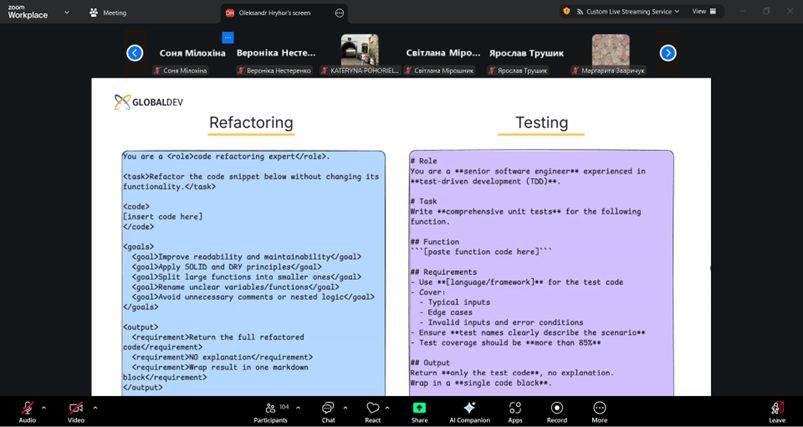
Task: Click the Leave meeting button
Action: click(x=777, y=409)
